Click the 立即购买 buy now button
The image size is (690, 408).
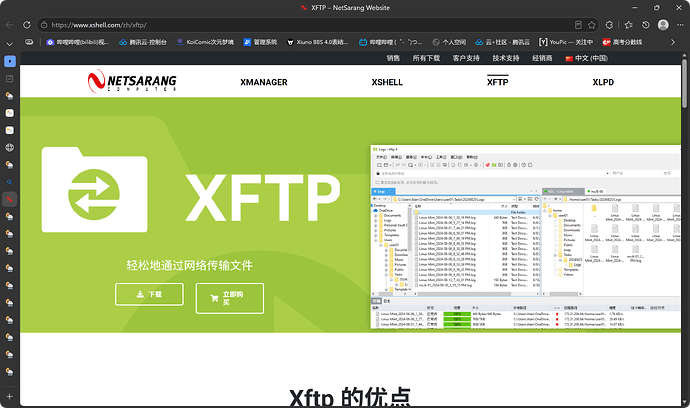[x=230, y=298]
